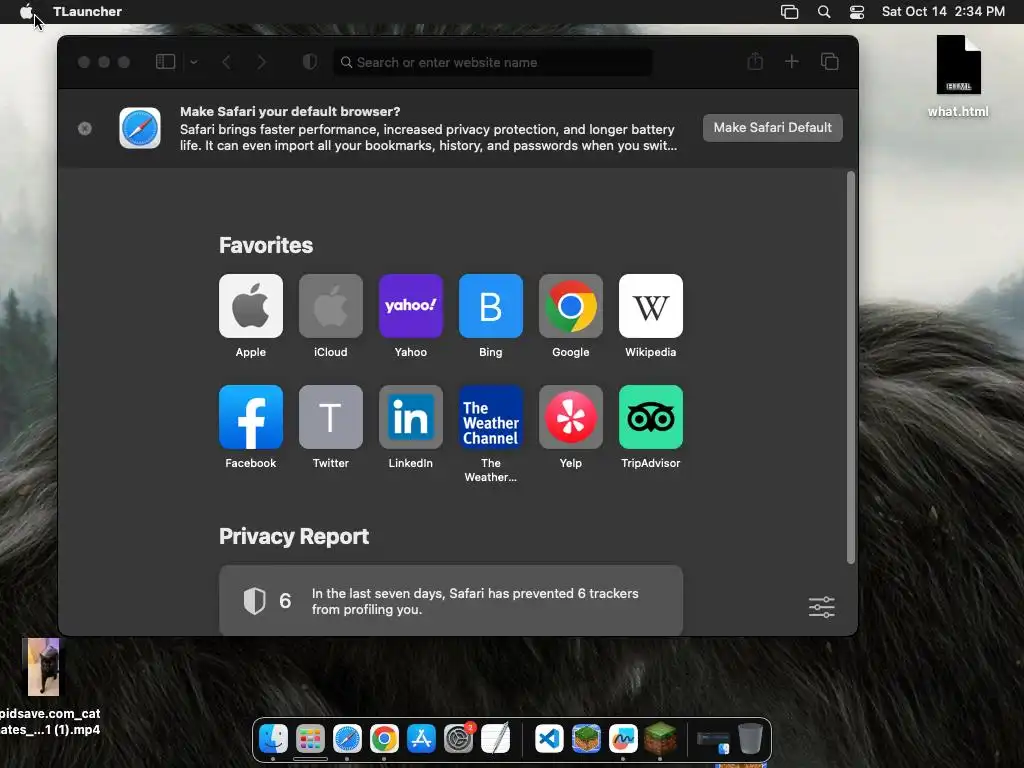Viewport: 1024px width, 768px height.
Task: Open the grass block TLauncher icon in Dock
Action: pos(660,739)
